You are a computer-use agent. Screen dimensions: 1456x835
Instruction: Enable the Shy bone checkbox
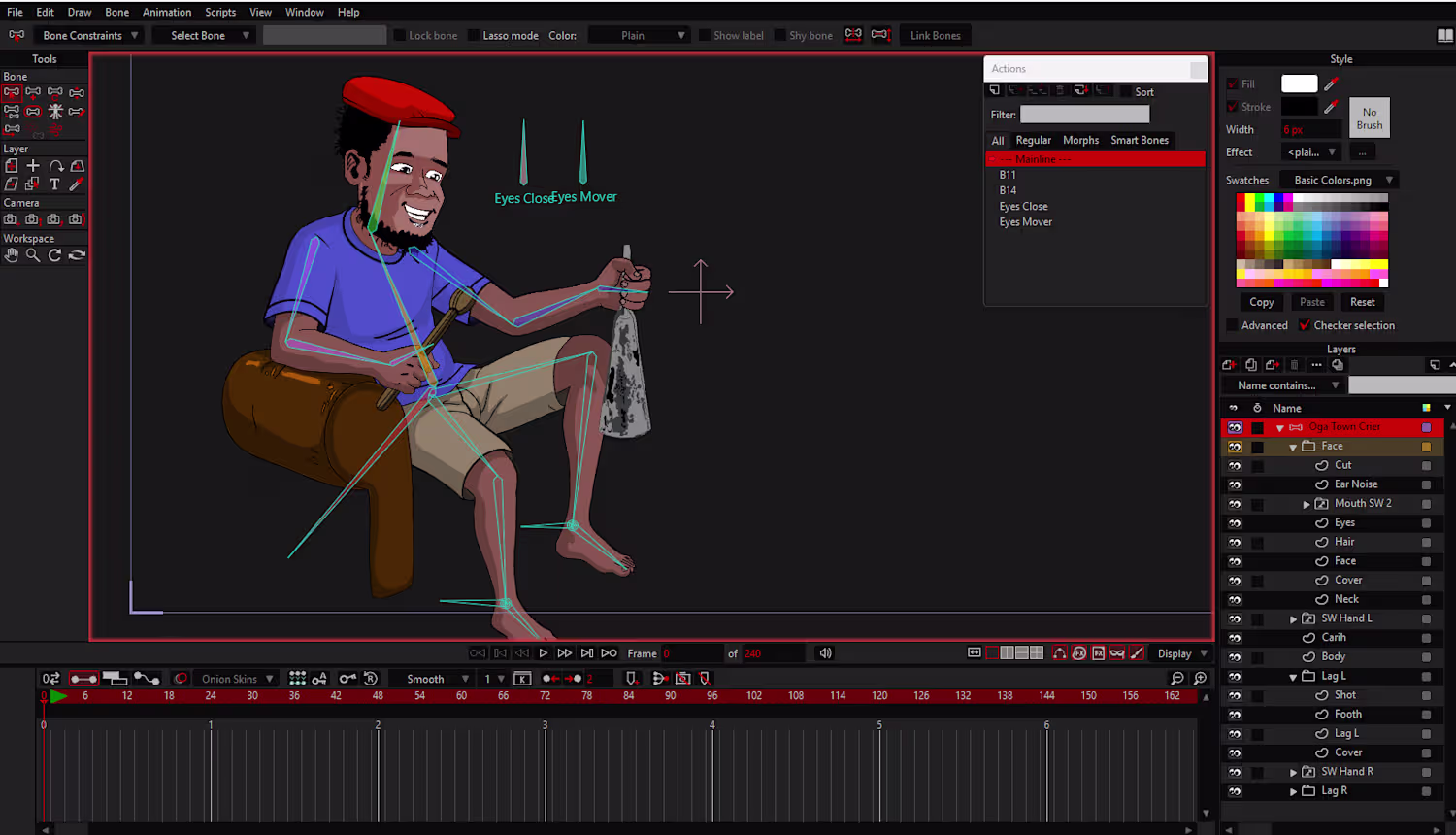tap(780, 36)
